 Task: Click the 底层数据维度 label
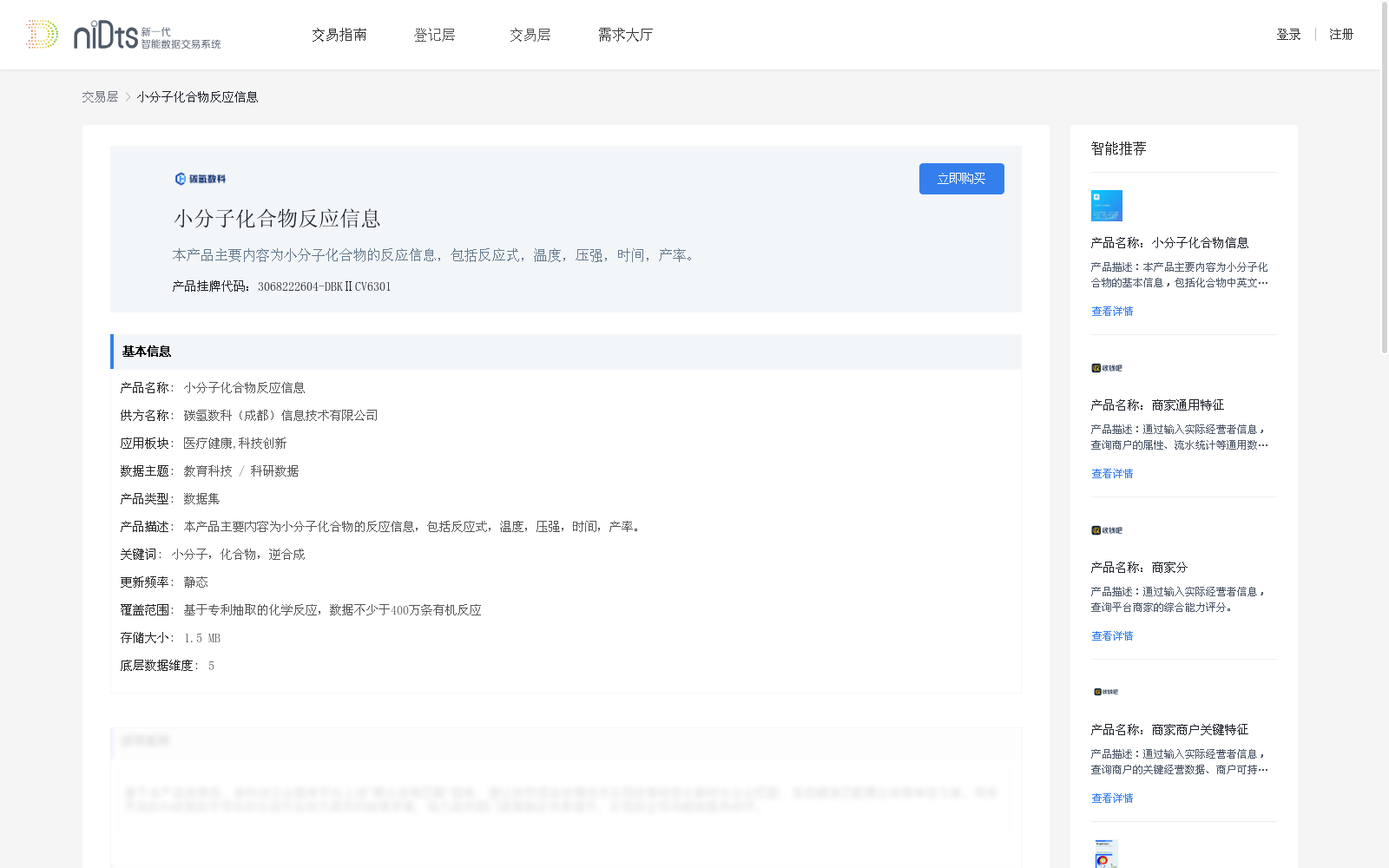(x=158, y=666)
